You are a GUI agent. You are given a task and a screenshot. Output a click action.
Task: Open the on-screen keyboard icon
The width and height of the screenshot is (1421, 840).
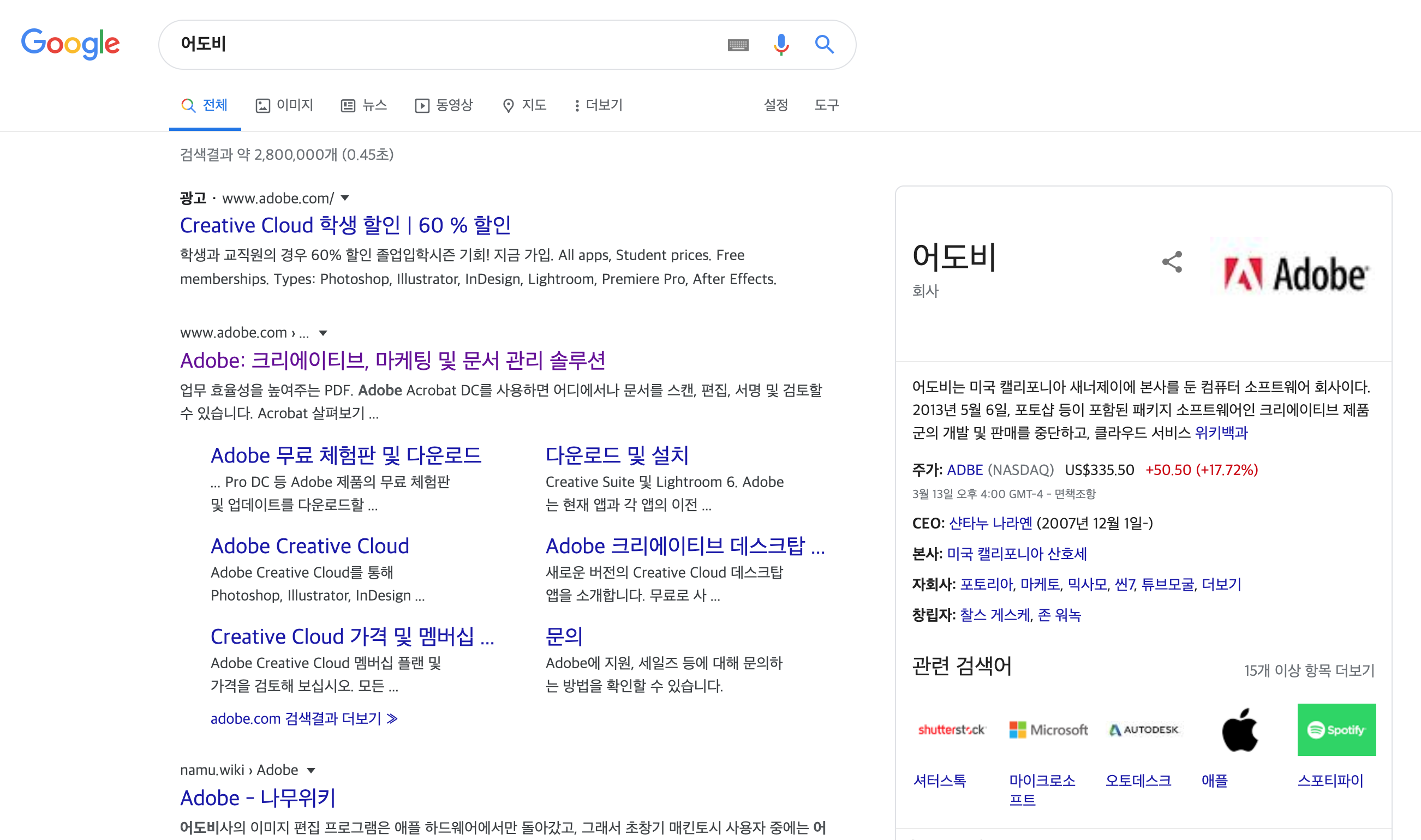(x=738, y=45)
